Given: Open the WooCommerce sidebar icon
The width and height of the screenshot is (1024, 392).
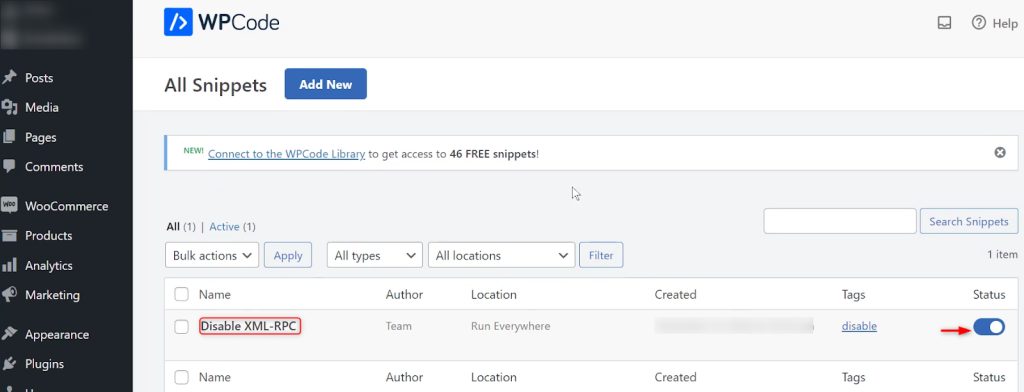Looking at the screenshot, I should [x=9, y=206].
